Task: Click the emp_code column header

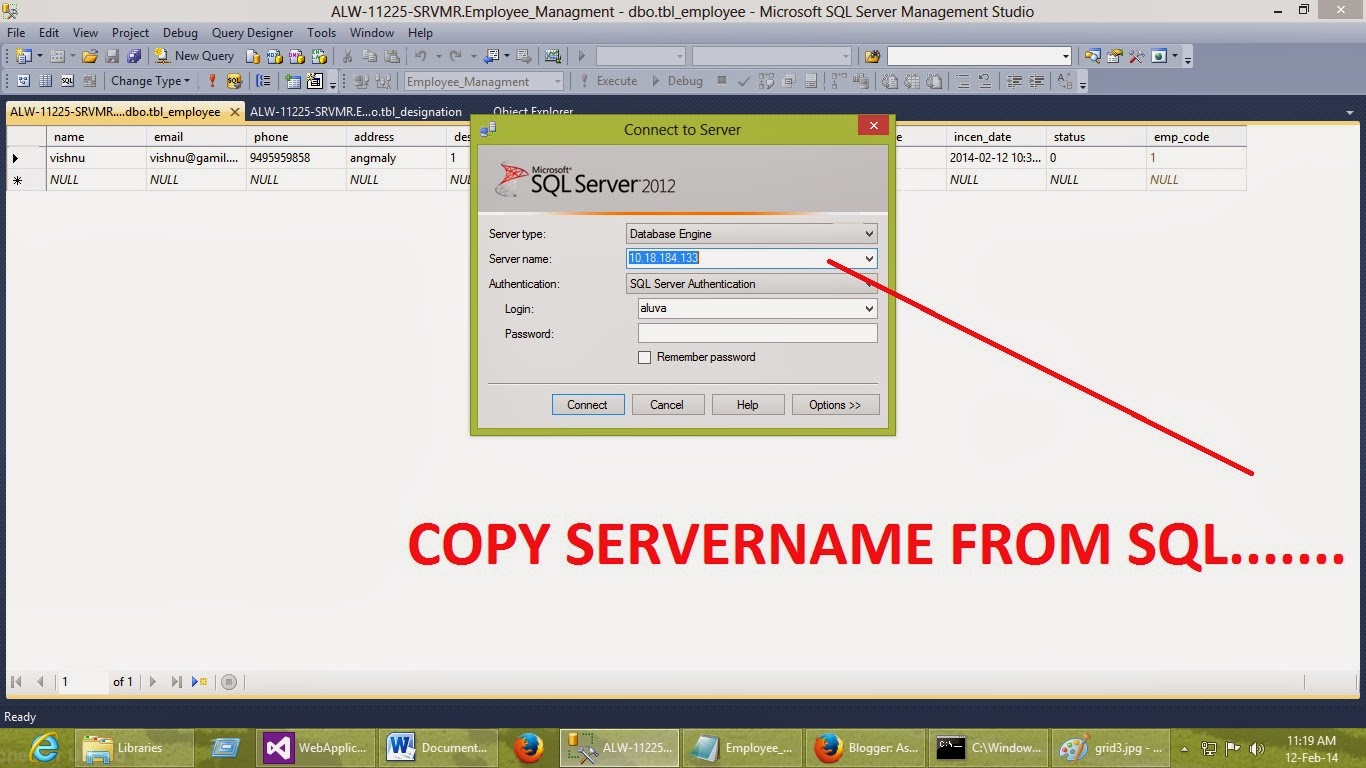Action: click(1196, 137)
